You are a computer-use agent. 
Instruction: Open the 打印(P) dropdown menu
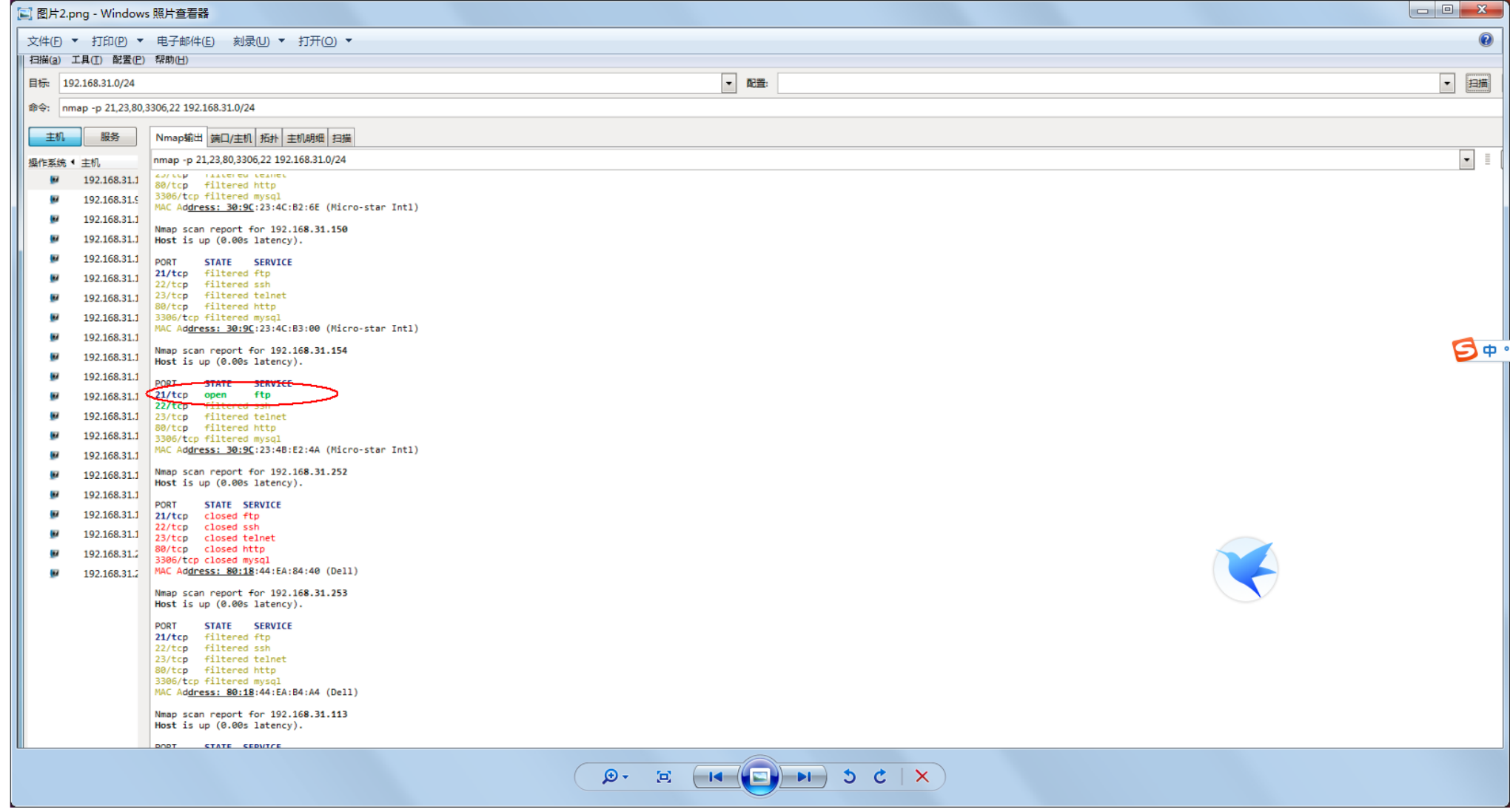[110, 41]
